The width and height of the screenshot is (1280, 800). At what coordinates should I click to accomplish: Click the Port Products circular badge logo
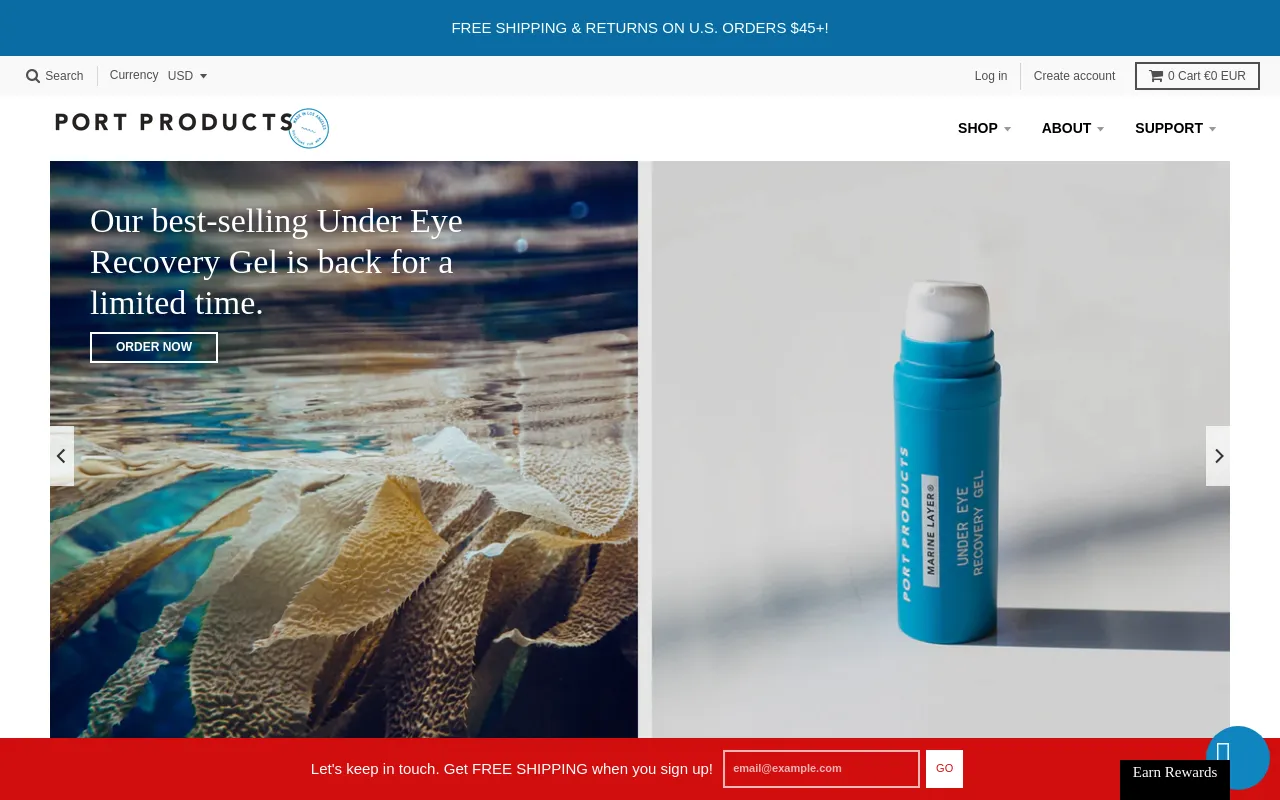(309, 129)
